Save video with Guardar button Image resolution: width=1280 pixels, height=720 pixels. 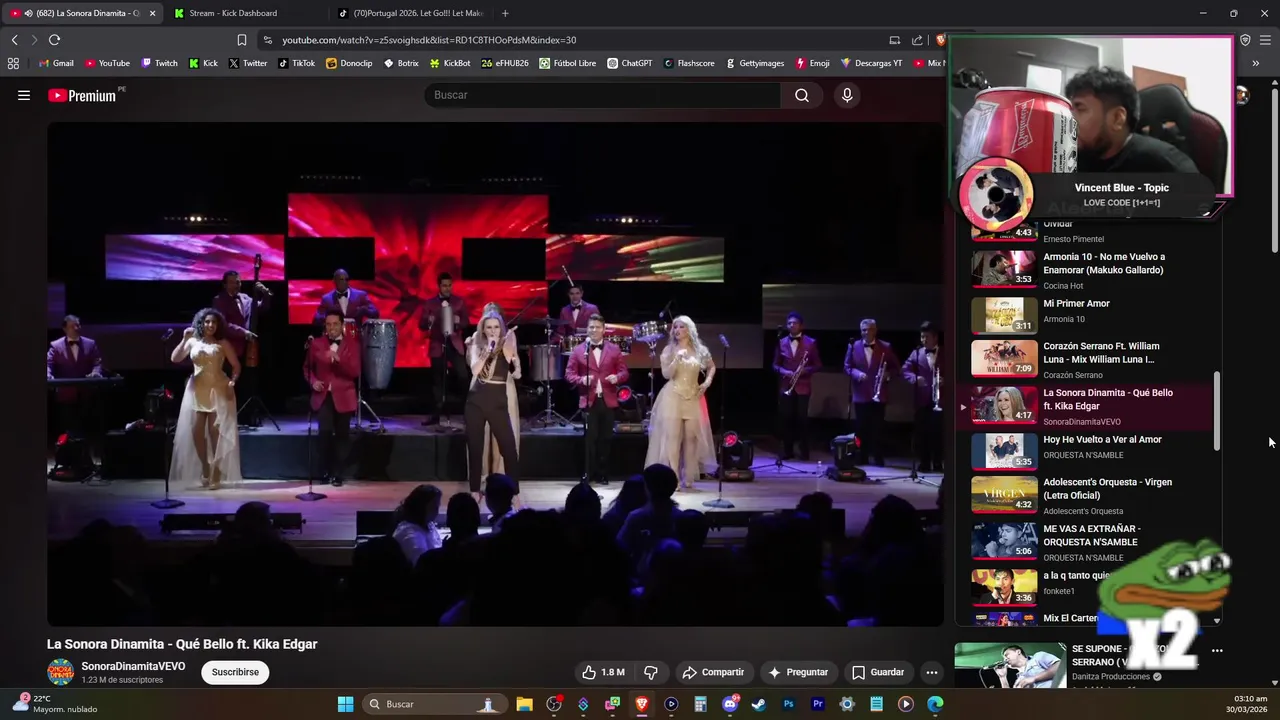[x=878, y=672]
